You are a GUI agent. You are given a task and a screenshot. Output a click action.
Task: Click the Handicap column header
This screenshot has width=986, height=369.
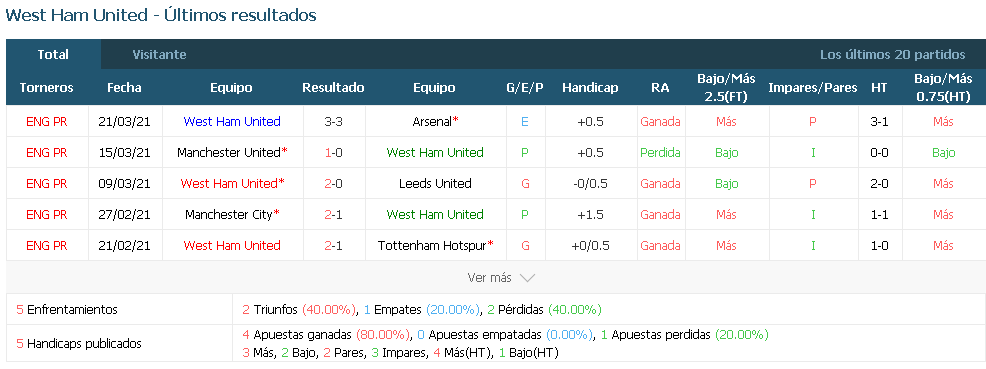(x=590, y=87)
